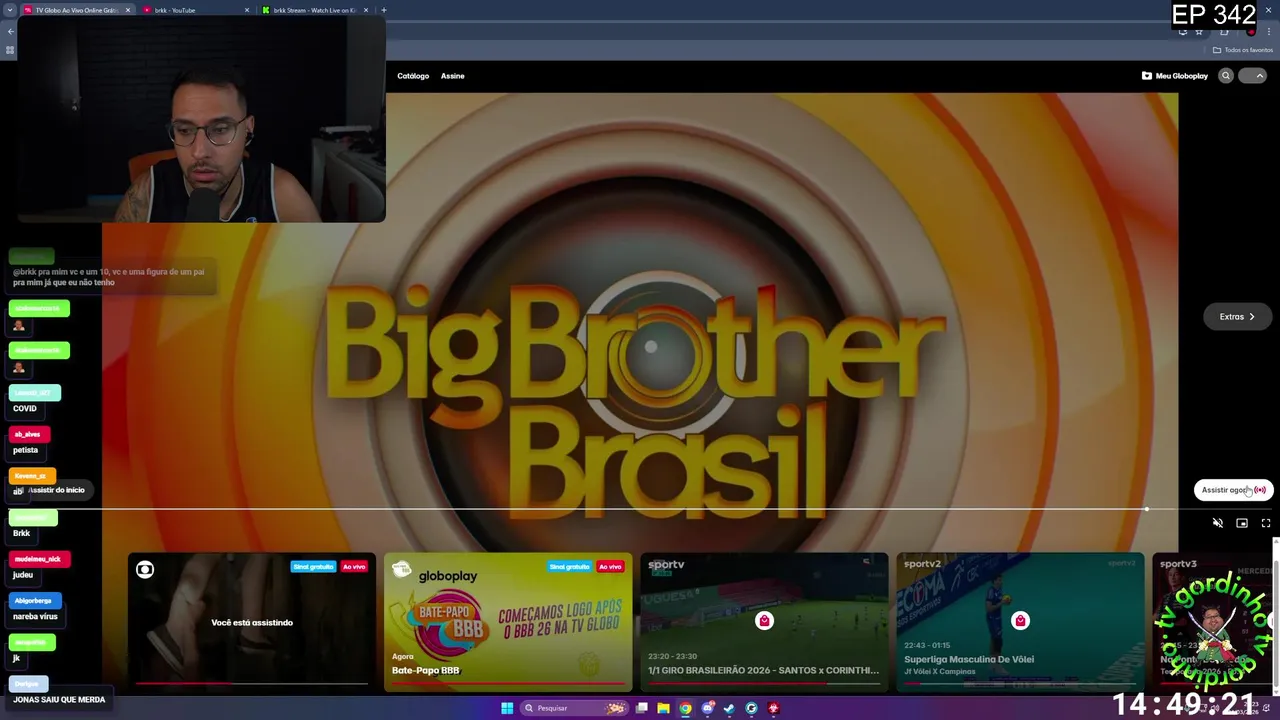The width and height of the screenshot is (1280, 720).
Task: Open Logitech G Hub from the taskbar
Action: 751,708
